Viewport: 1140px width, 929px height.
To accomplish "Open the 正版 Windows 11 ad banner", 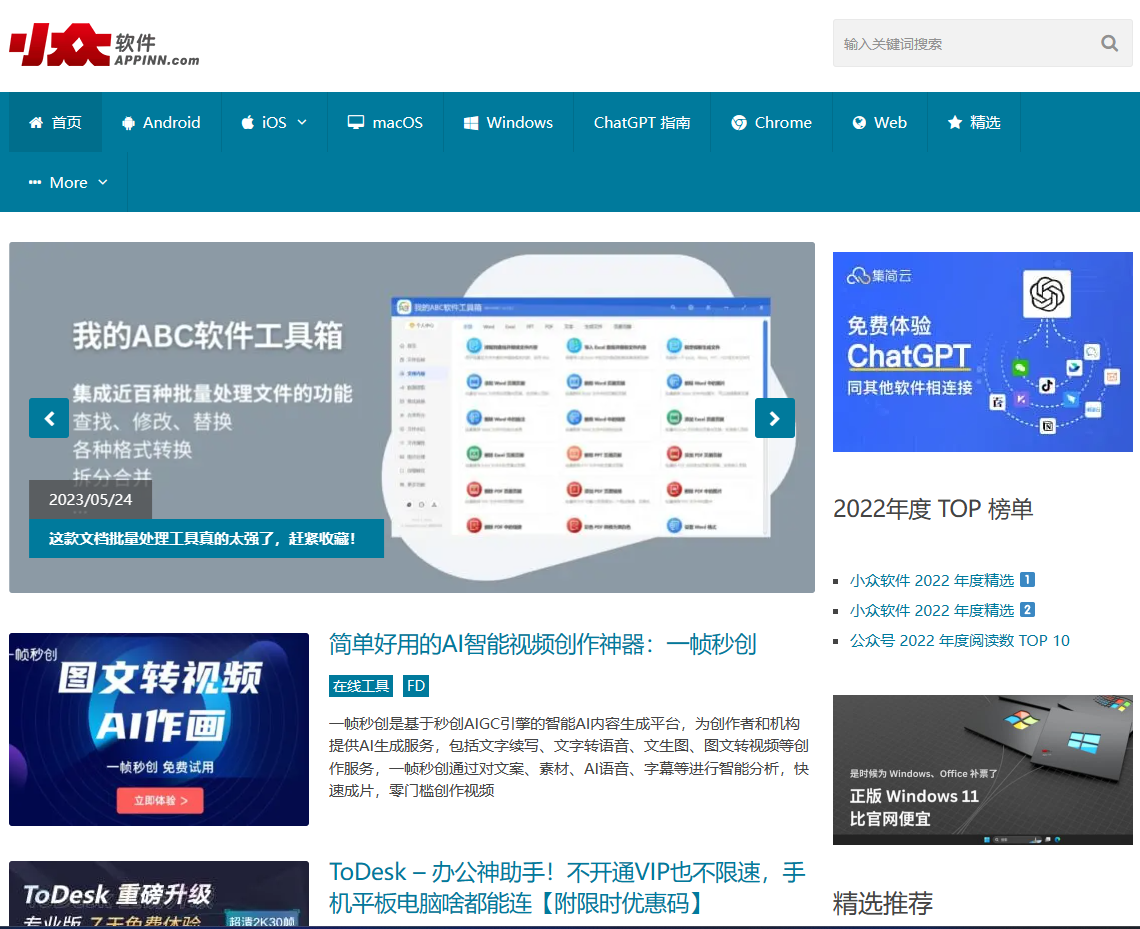I will [982, 769].
